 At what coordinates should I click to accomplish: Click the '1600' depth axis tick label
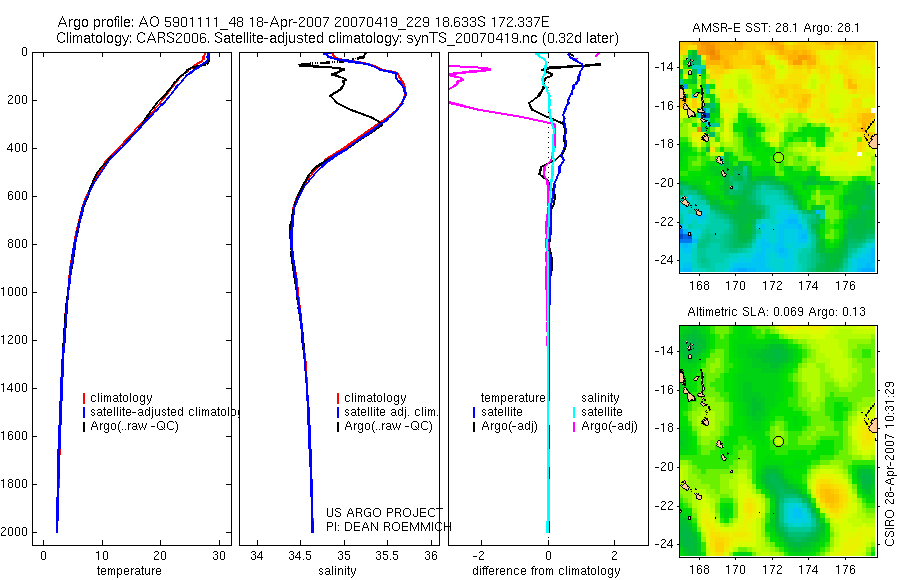point(14,436)
